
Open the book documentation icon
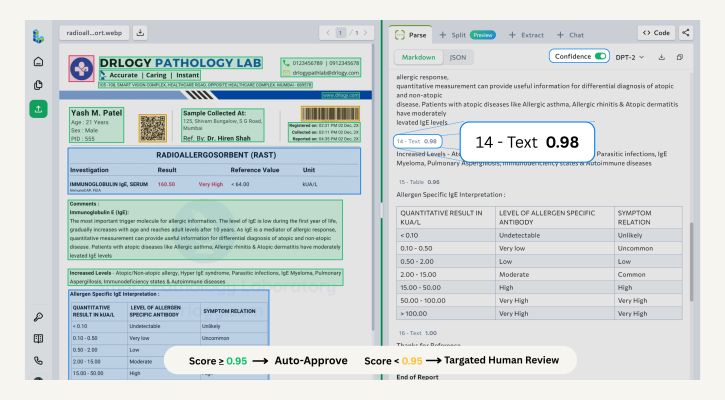[x=38, y=339]
